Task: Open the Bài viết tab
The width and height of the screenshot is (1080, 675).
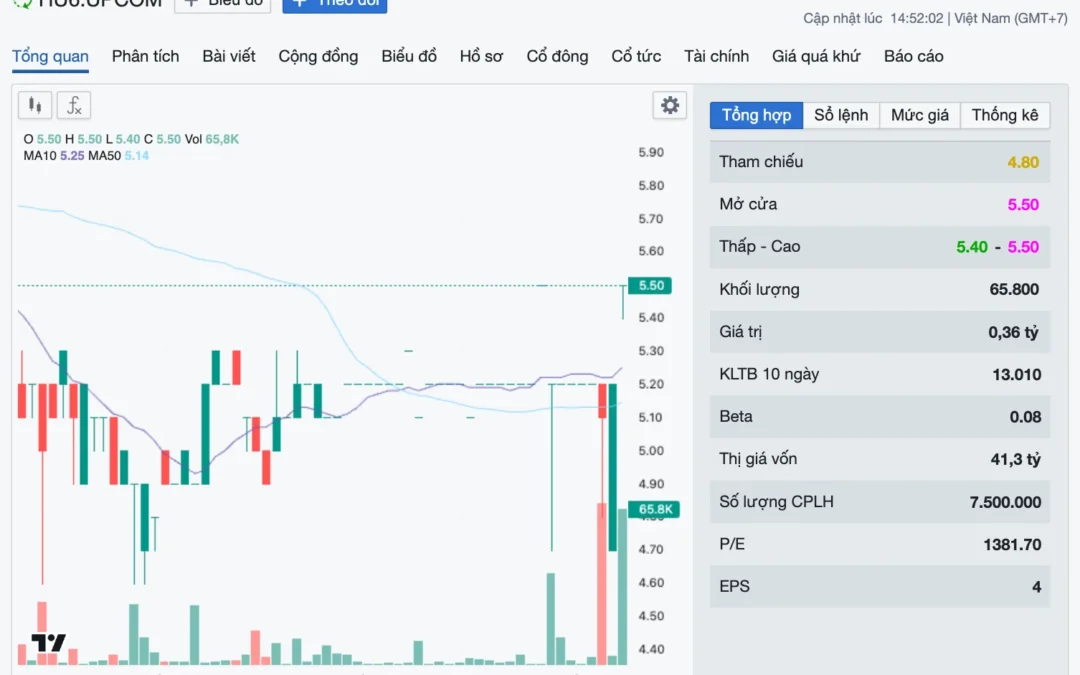Action: [x=229, y=56]
